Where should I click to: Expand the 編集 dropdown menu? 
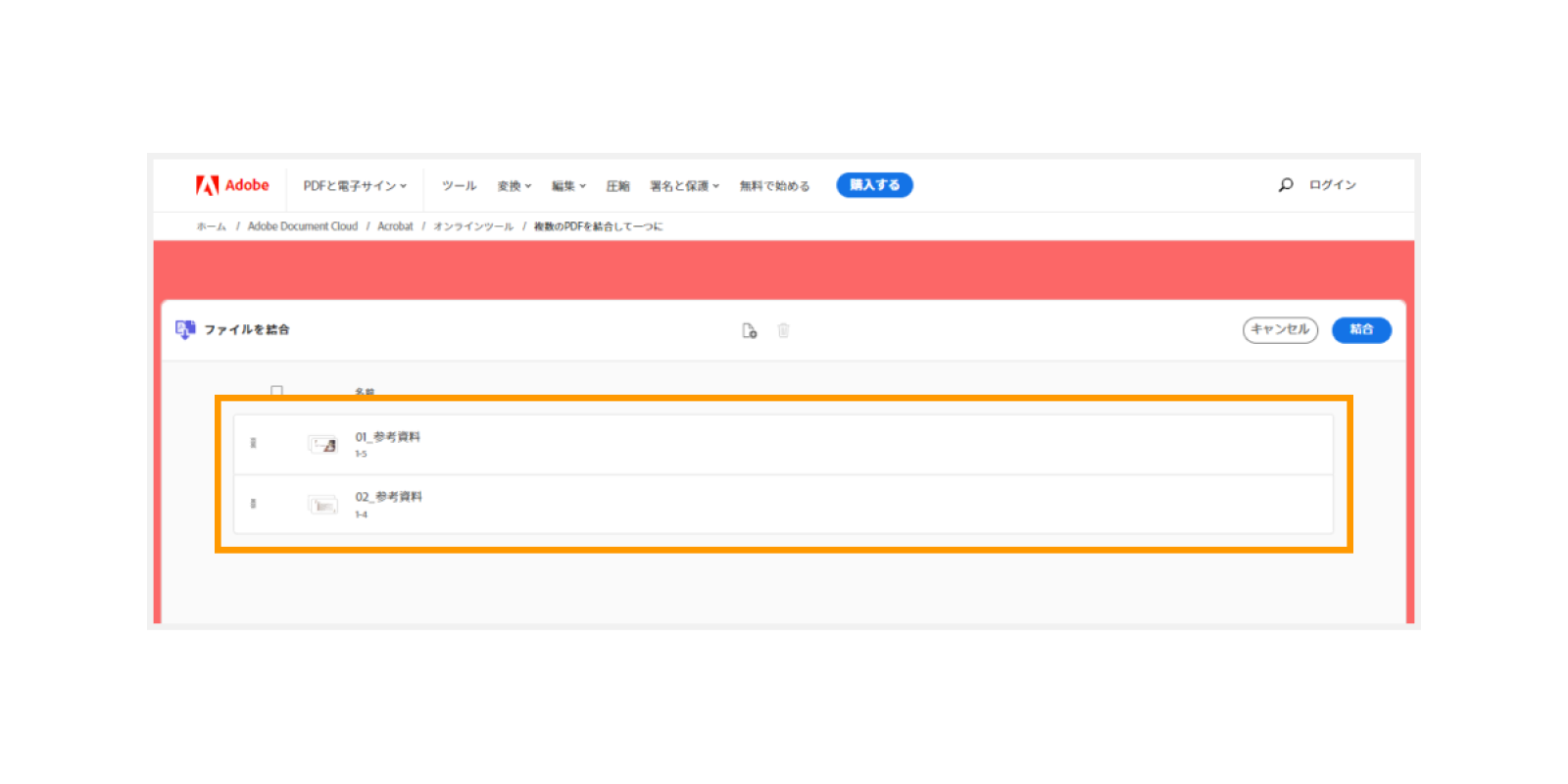(x=568, y=186)
